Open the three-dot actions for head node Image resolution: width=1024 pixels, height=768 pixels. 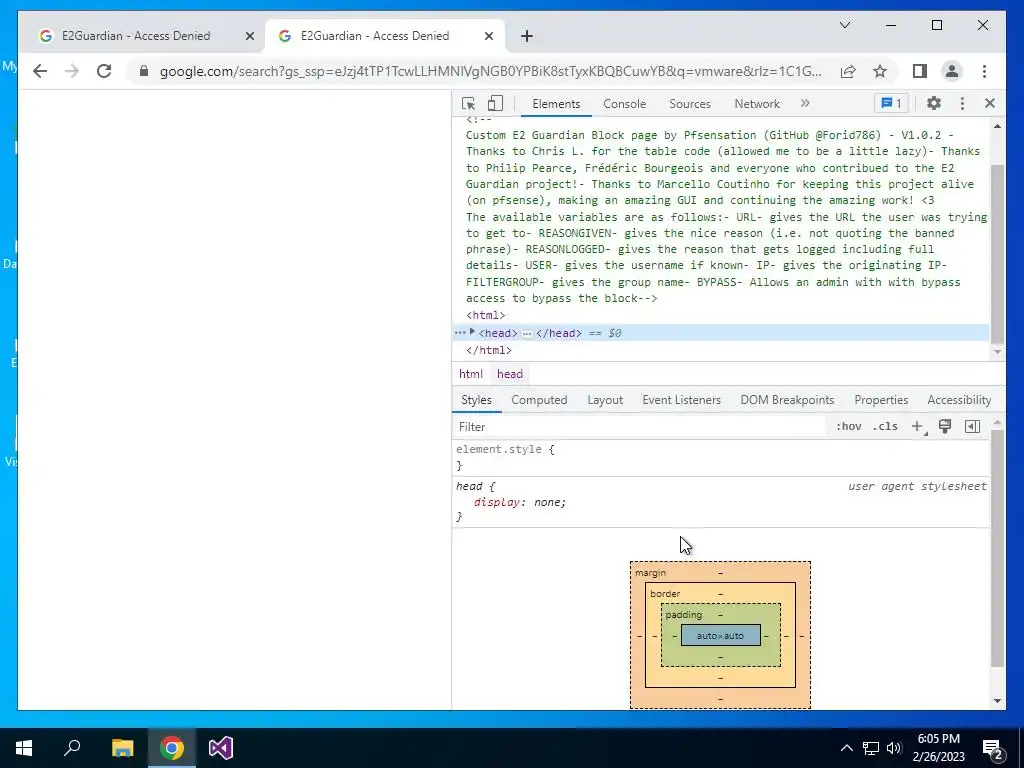pos(460,333)
